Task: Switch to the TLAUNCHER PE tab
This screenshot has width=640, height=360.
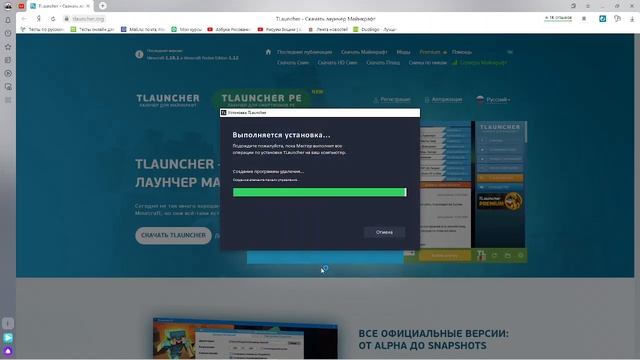Action: (262, 100)
